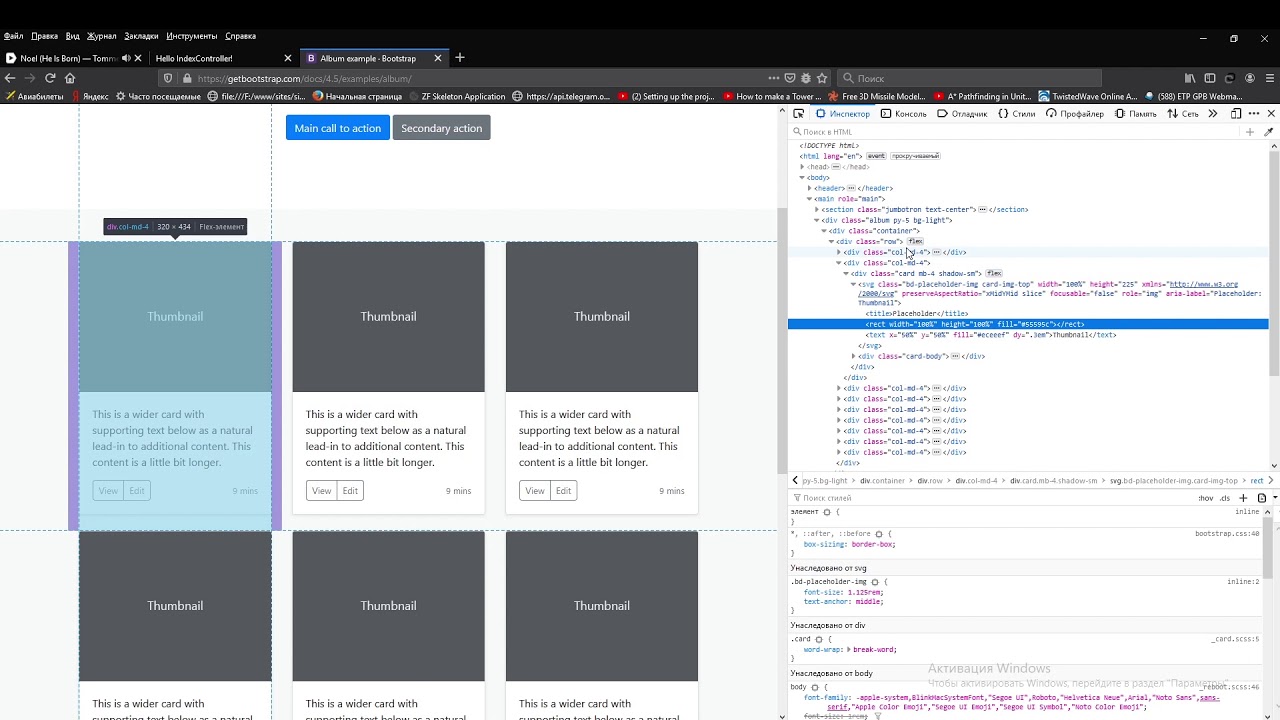Toggle .cls class panel

pyautogui.click(x=1225, y=498)
